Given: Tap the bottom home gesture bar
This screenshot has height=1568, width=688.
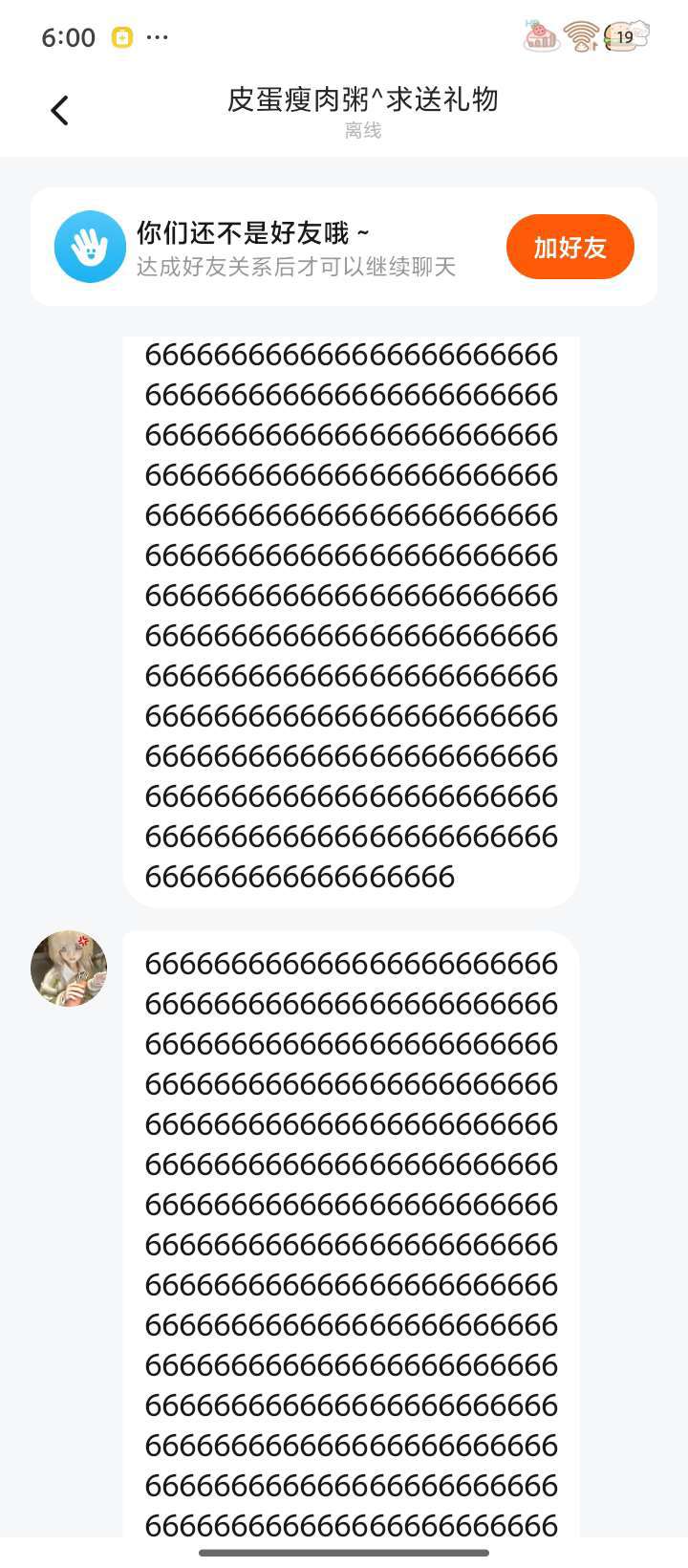Looking at the screenshot, I should [x=344, y=1553].
